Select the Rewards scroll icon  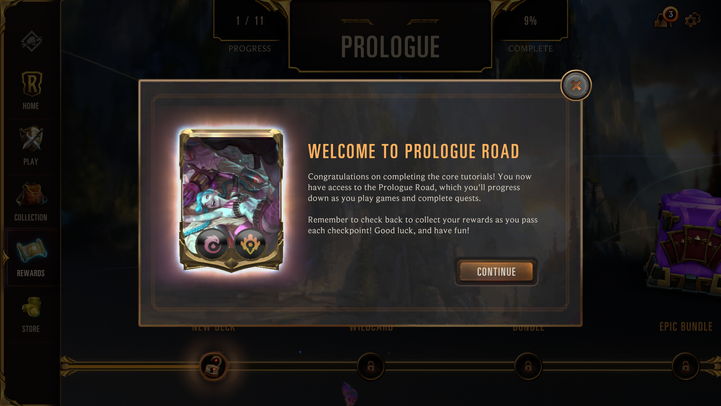pos(31,257)
